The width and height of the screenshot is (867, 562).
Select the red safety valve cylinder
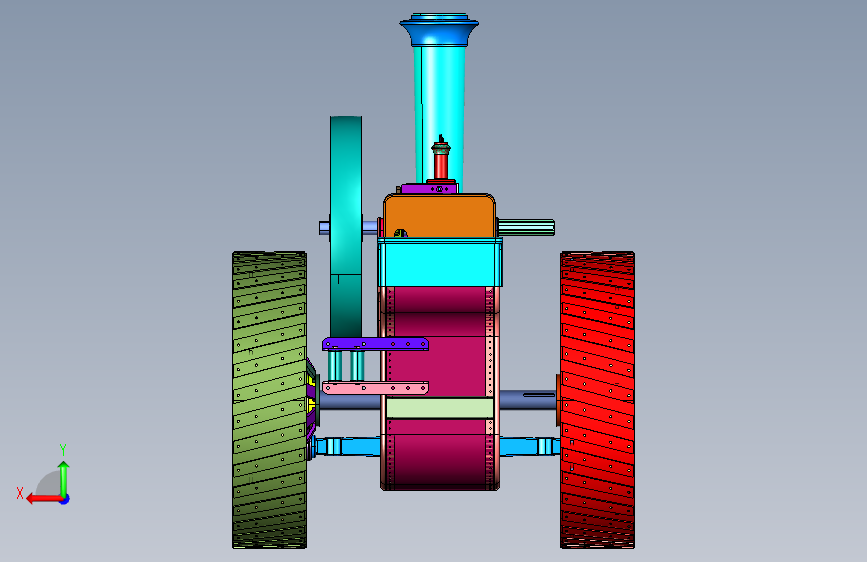click(441, 164)
